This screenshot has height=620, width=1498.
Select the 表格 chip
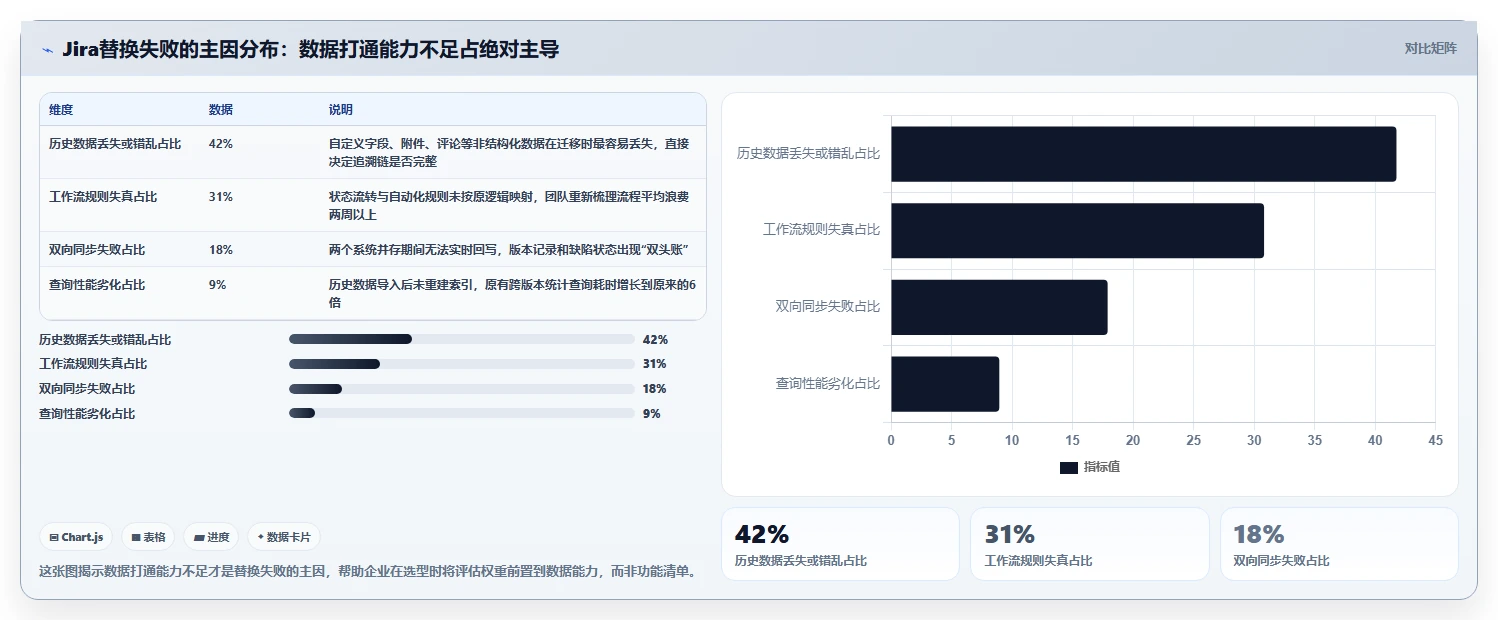click(148, 537)
